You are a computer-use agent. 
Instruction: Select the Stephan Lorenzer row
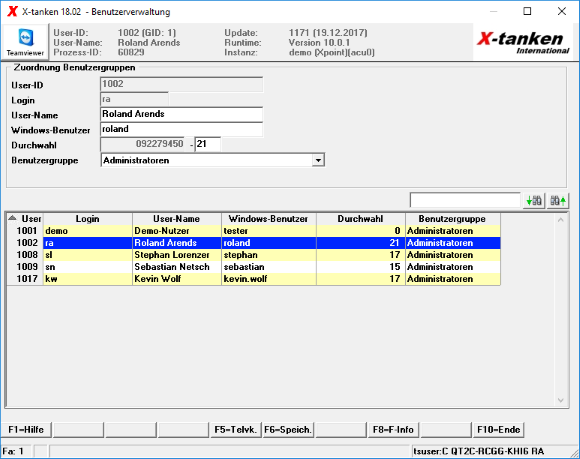pyautogui.click(x=254, y=255)
